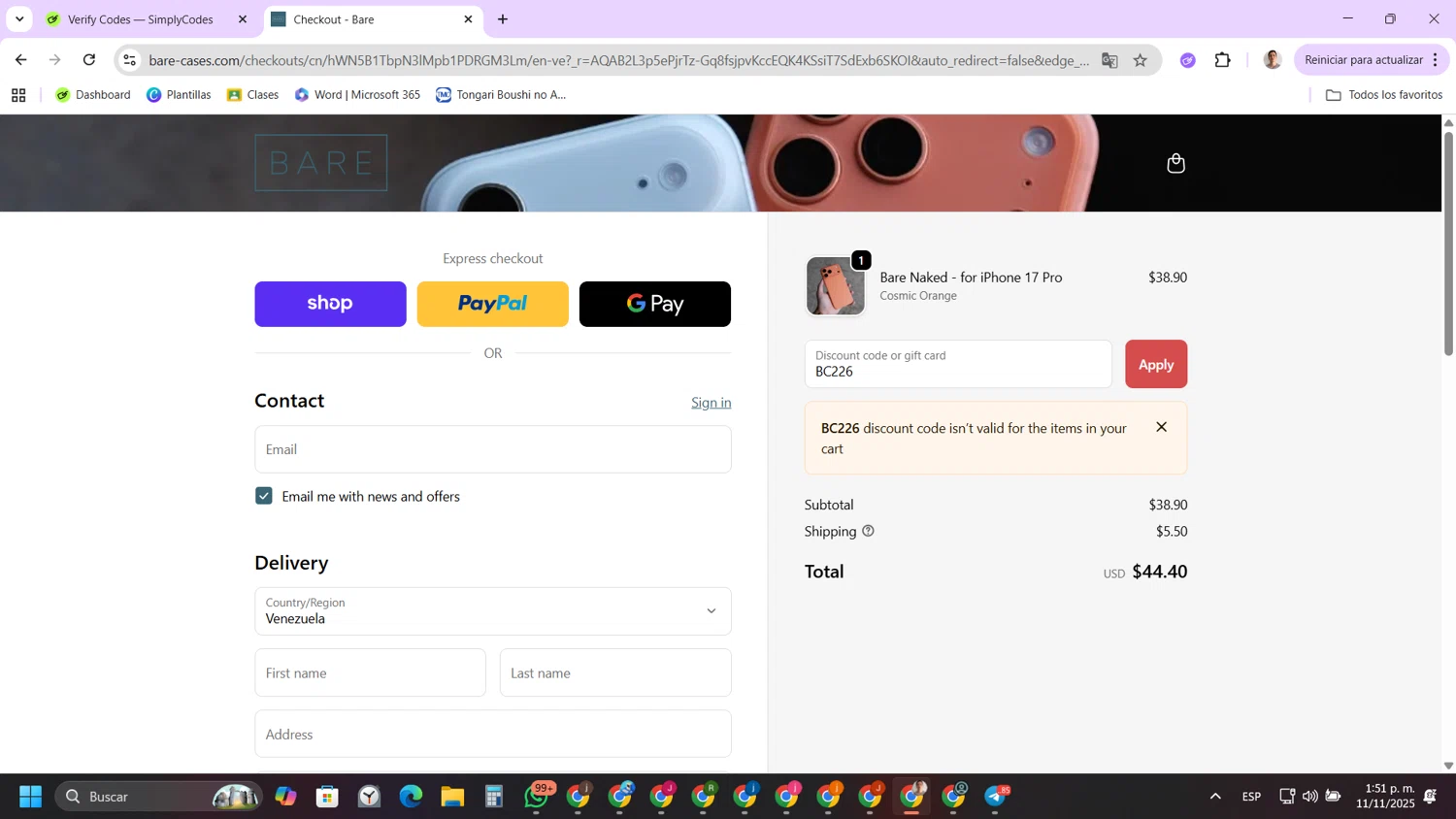Viewport: 1456px width, 819px height.
Task: Click the BARE store logo
Action: [x=321, y=163]
